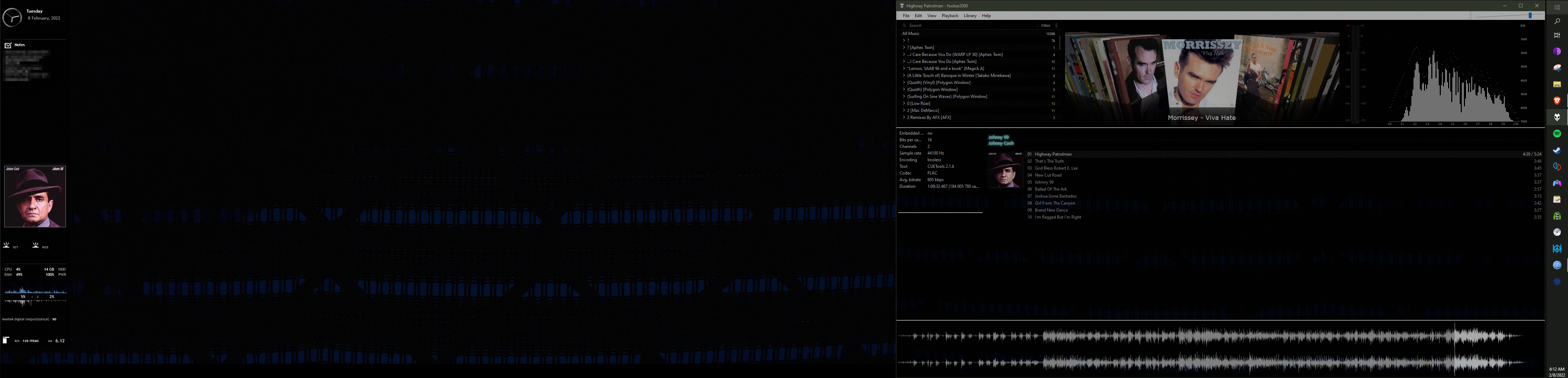Open the Library menu
This screenshot has height=378, width=1568.
click(969, 16)
